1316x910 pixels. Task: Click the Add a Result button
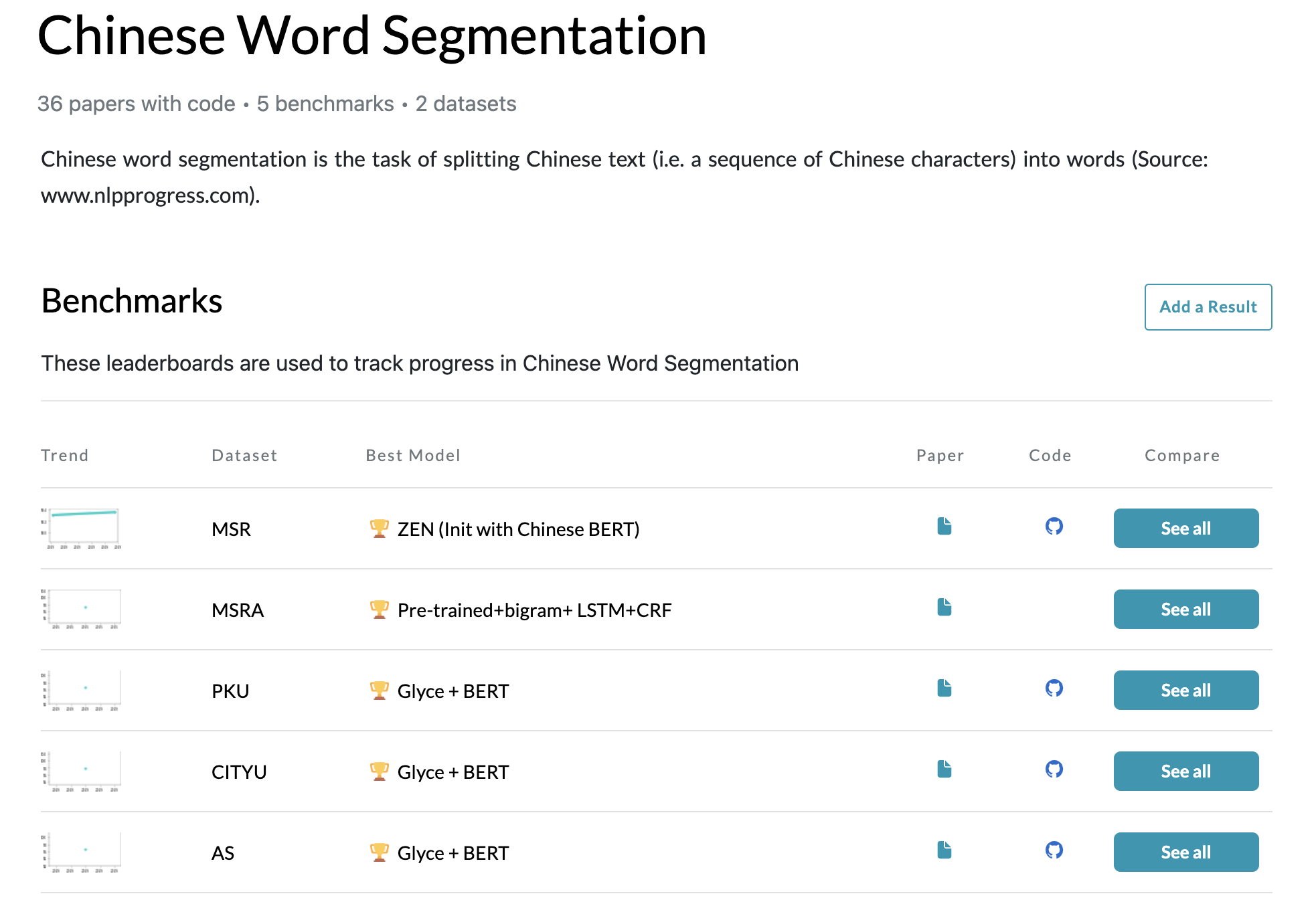click(x=1208, y=307)
